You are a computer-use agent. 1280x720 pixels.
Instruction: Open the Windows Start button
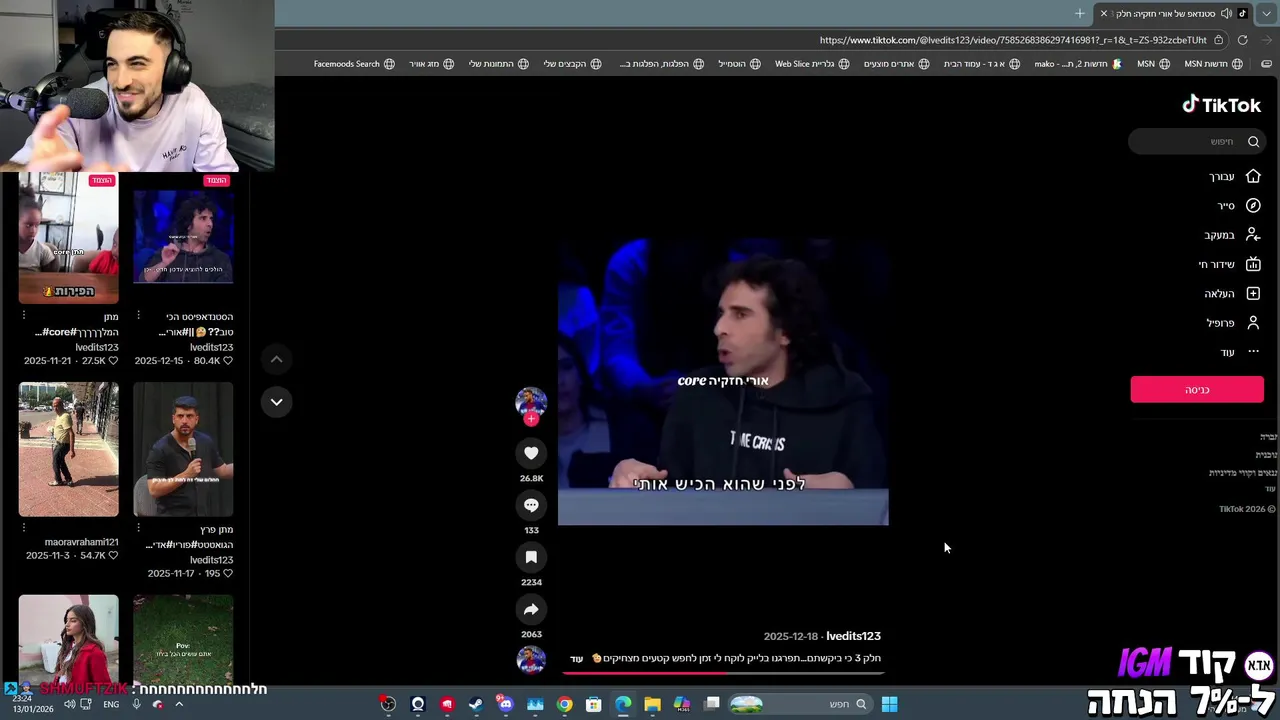[889, 704]
